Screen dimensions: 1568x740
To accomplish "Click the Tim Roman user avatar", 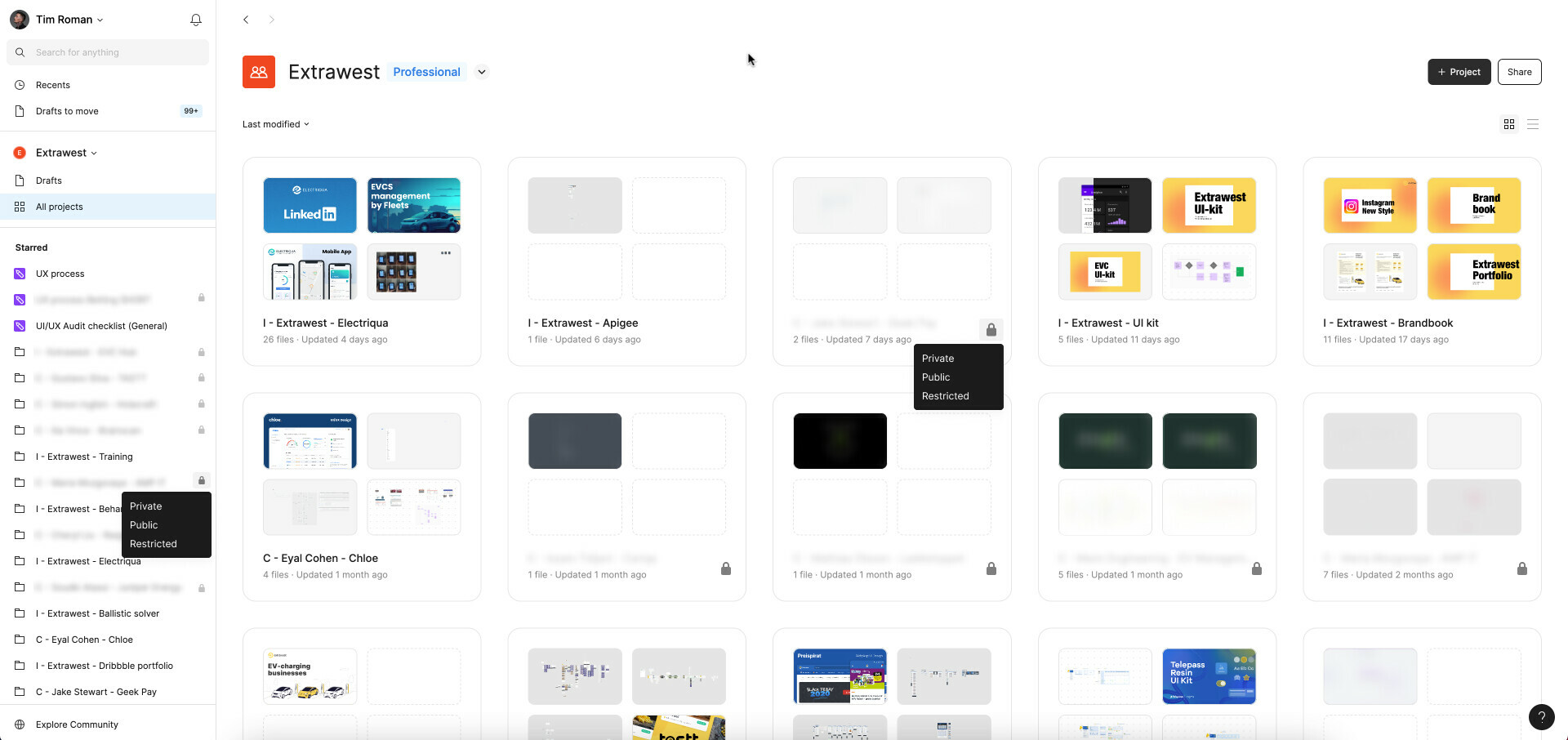I will (x=20, y=20).
